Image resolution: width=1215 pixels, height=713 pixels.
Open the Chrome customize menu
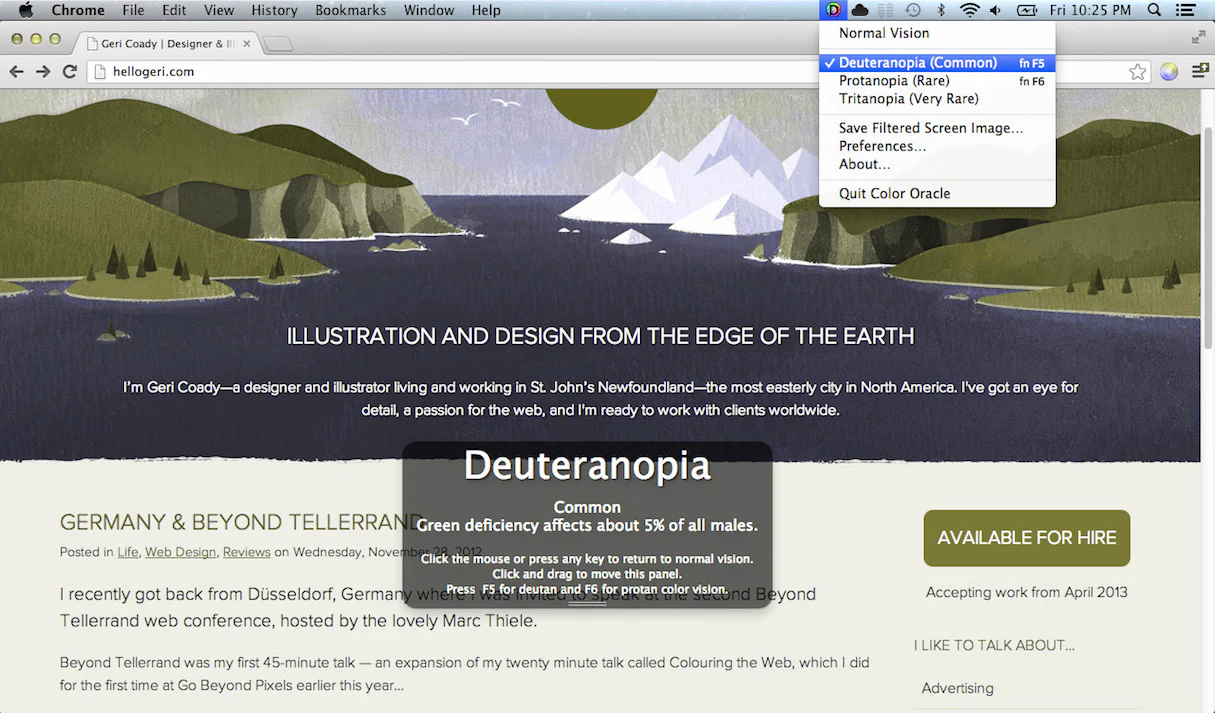[x=1200, y=71]
